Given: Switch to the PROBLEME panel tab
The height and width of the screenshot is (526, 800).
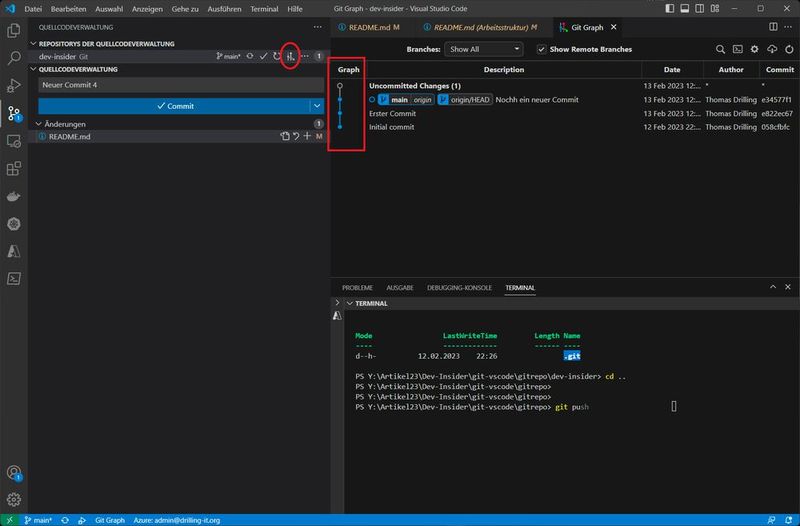Looking at the screenshot, I should (x=357, y=288).
